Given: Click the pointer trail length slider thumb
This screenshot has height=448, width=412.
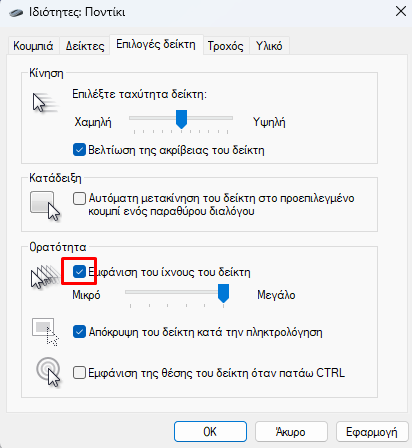Looking at the screenshot, I should (x=223, y=293).
